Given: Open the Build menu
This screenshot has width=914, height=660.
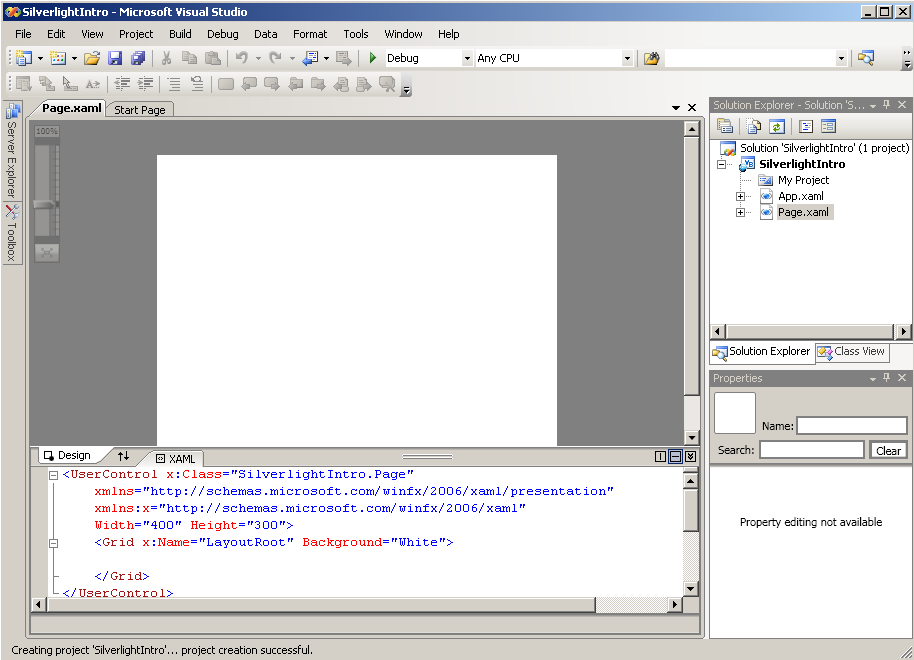Looking at the screenshot, I should click(x=180, y=34).
